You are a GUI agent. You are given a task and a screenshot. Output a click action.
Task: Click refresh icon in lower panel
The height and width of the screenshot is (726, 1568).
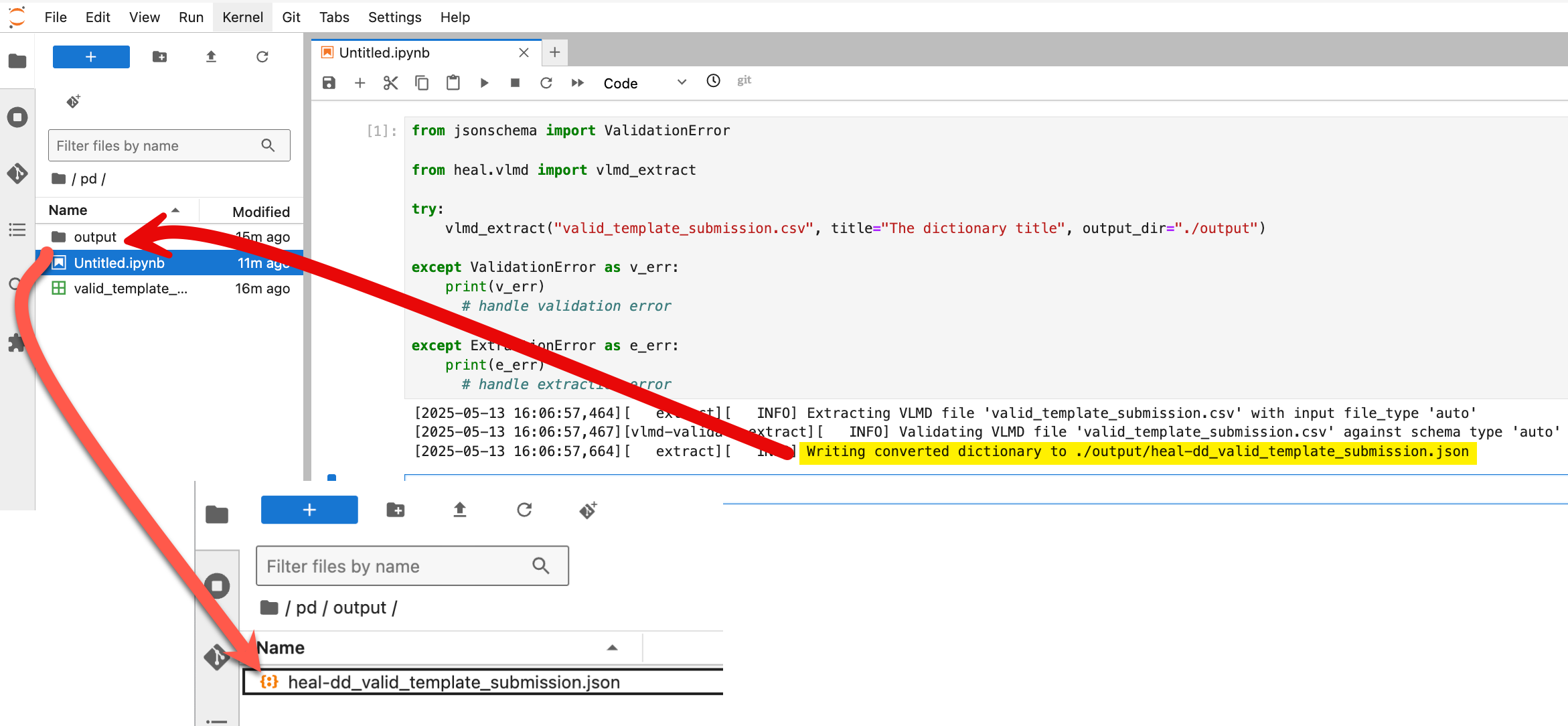tap(524, 510)
